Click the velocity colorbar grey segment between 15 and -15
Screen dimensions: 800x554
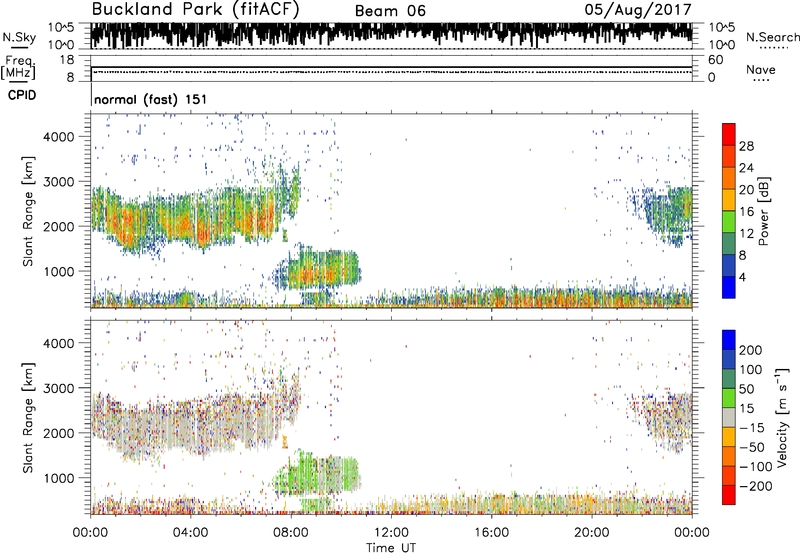click(729, 418)
